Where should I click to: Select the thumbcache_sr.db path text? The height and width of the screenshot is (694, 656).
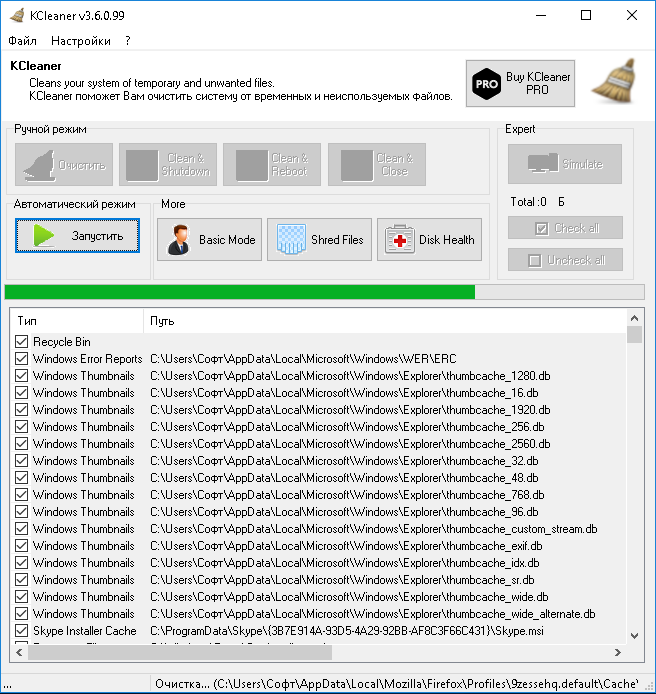[342, 579]
